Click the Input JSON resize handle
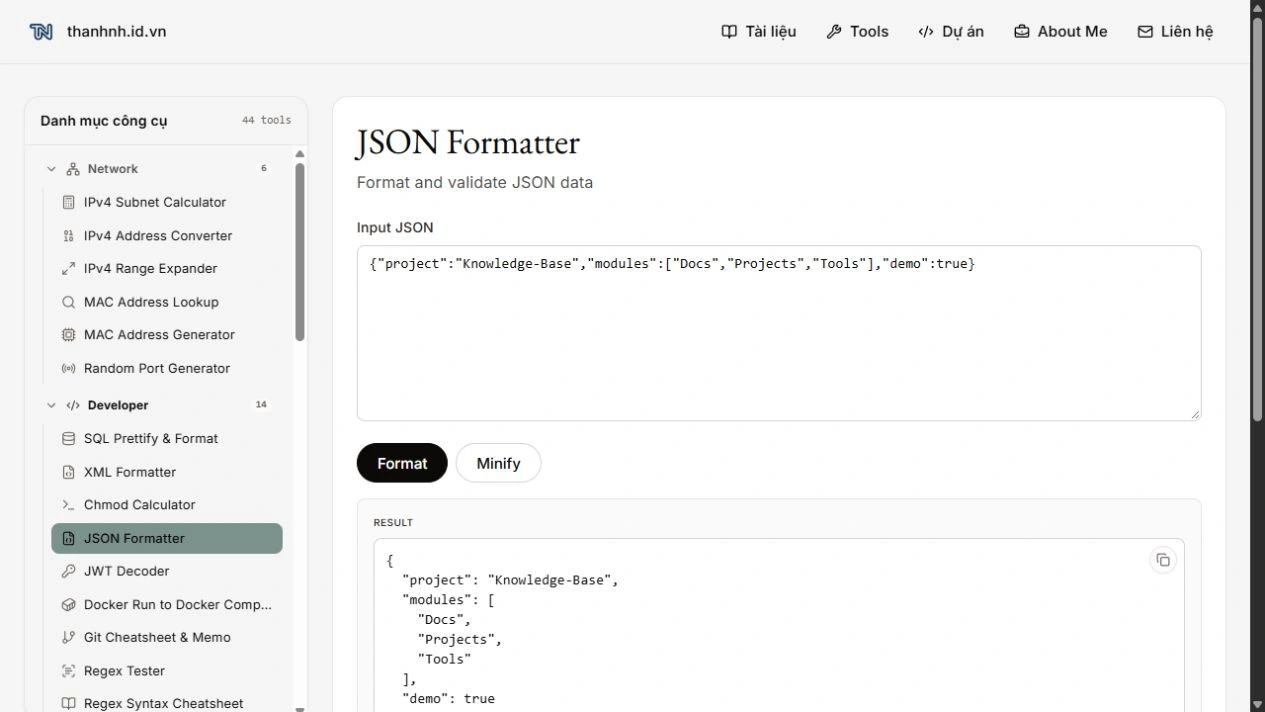1265x712 pixels. tap(1194, 413)
